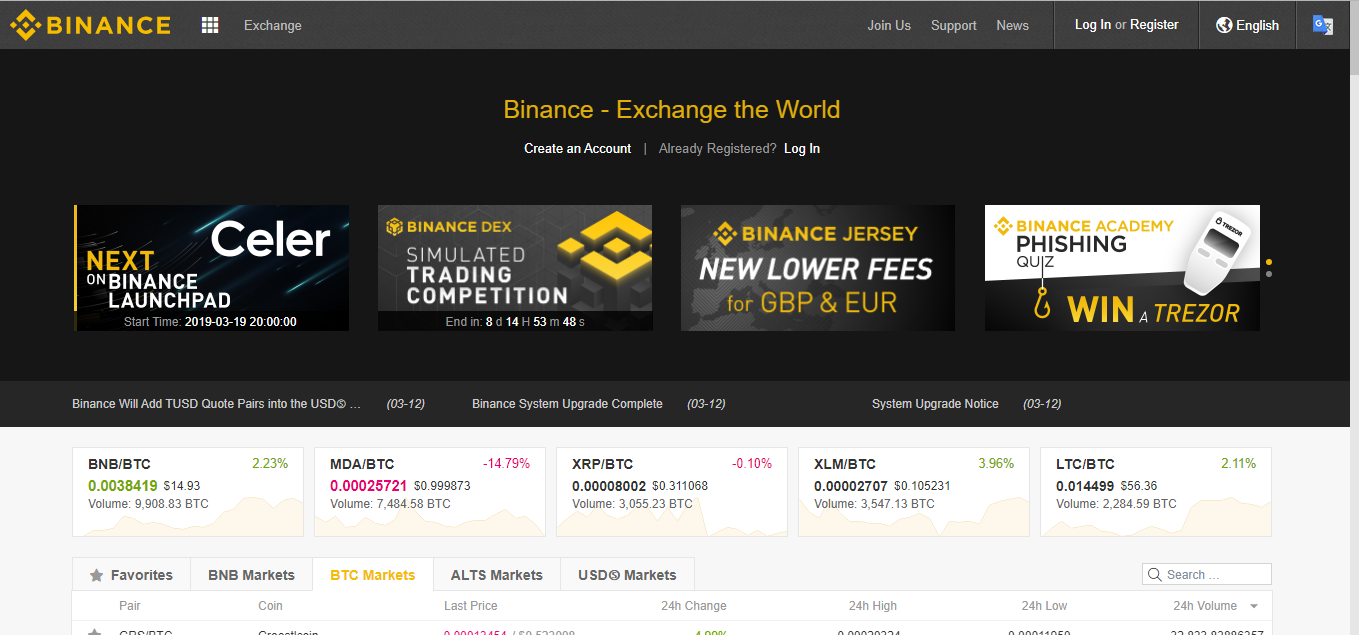Open the LTC/BTC ticker card
The height and width of the screenshot is (635, 1359).
click(x=1156, y=492)
